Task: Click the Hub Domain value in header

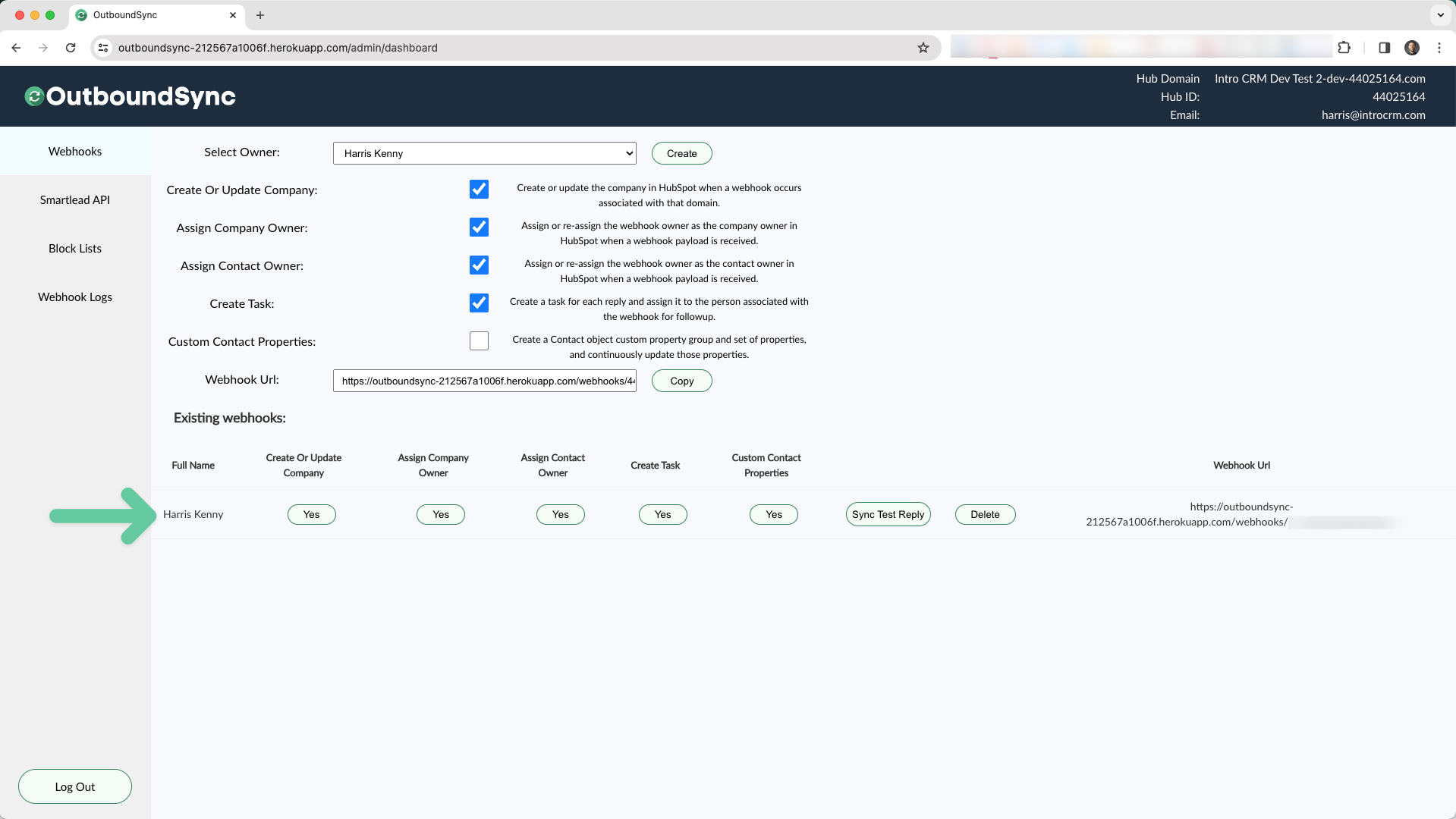Action: 1319,79
